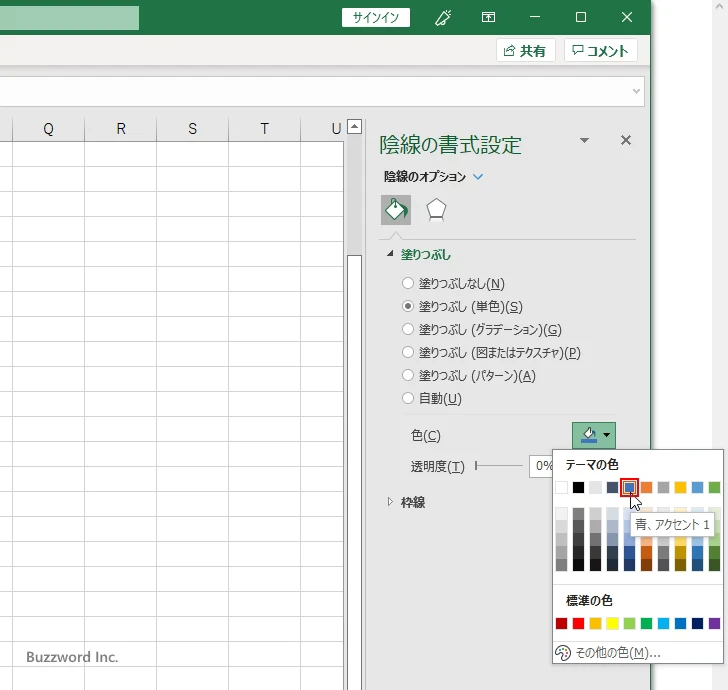Minimize the Excel window
728x690 pixels.
535,17
